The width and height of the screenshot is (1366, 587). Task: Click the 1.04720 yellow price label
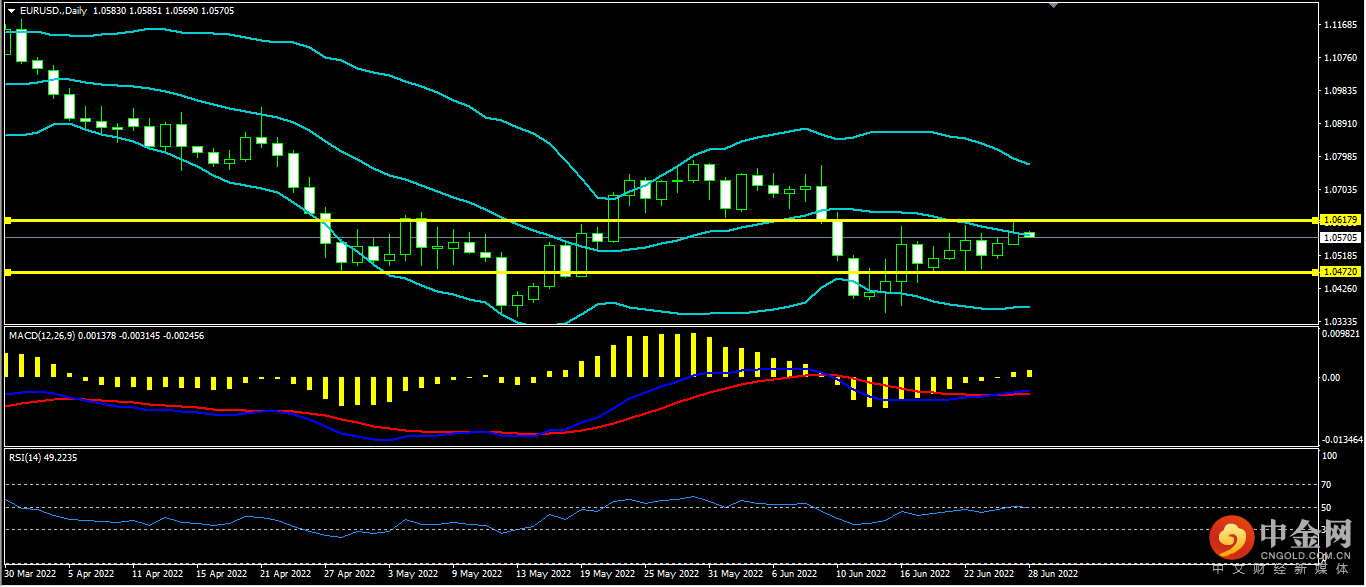(1339, 271)
